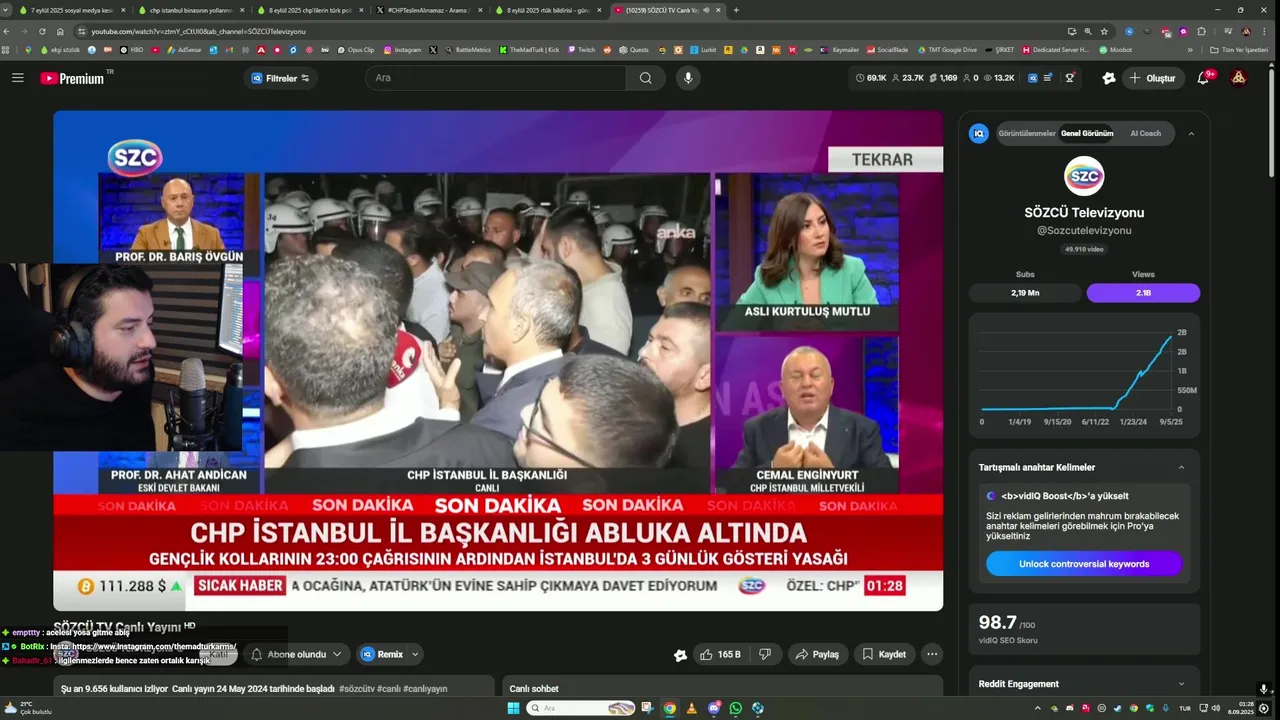This screenshot has width=1280, height=720.
Task: Click the Oluştur create button
Action: [x=1153, y=78]
